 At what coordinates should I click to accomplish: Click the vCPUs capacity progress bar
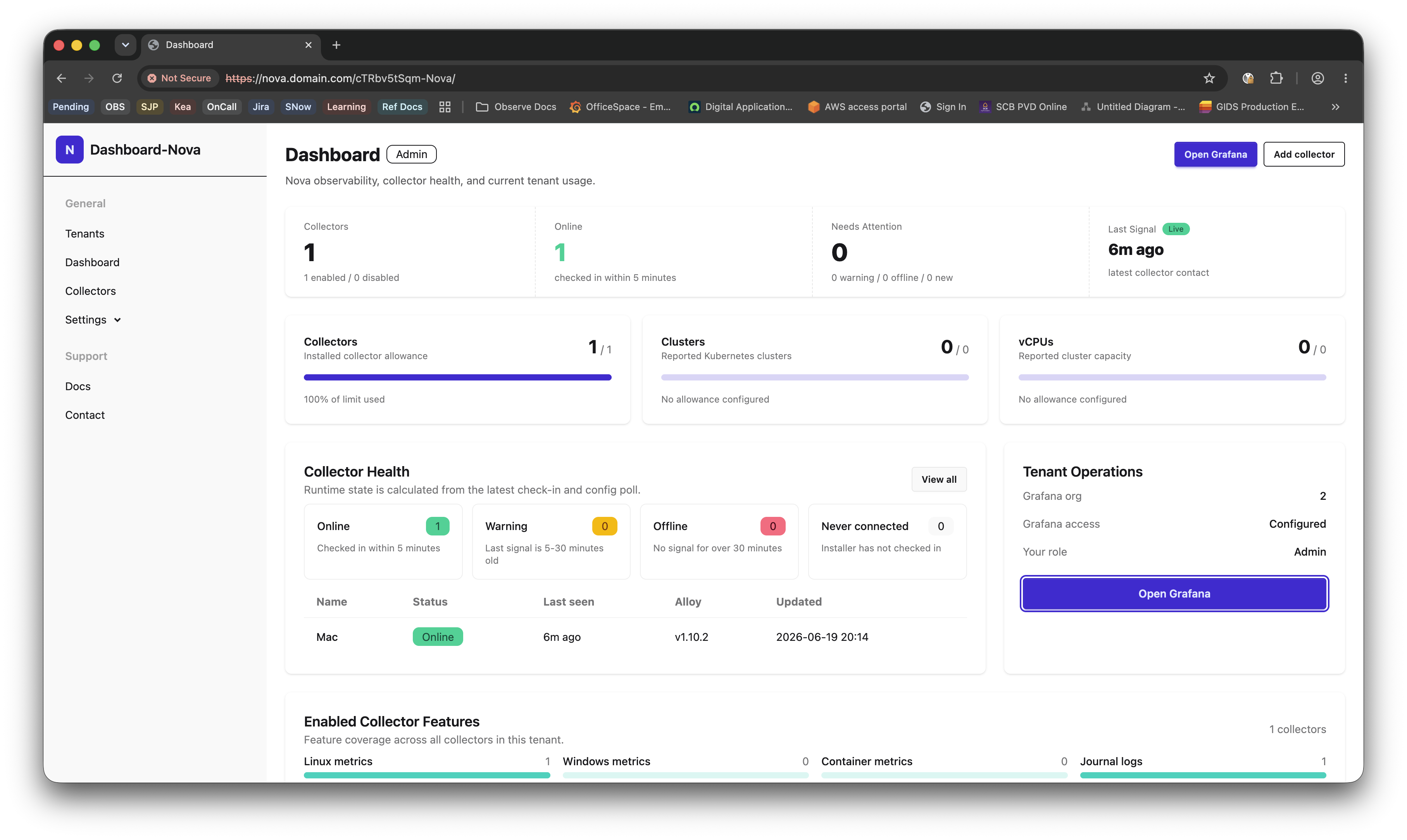(x=1172, y=377)
